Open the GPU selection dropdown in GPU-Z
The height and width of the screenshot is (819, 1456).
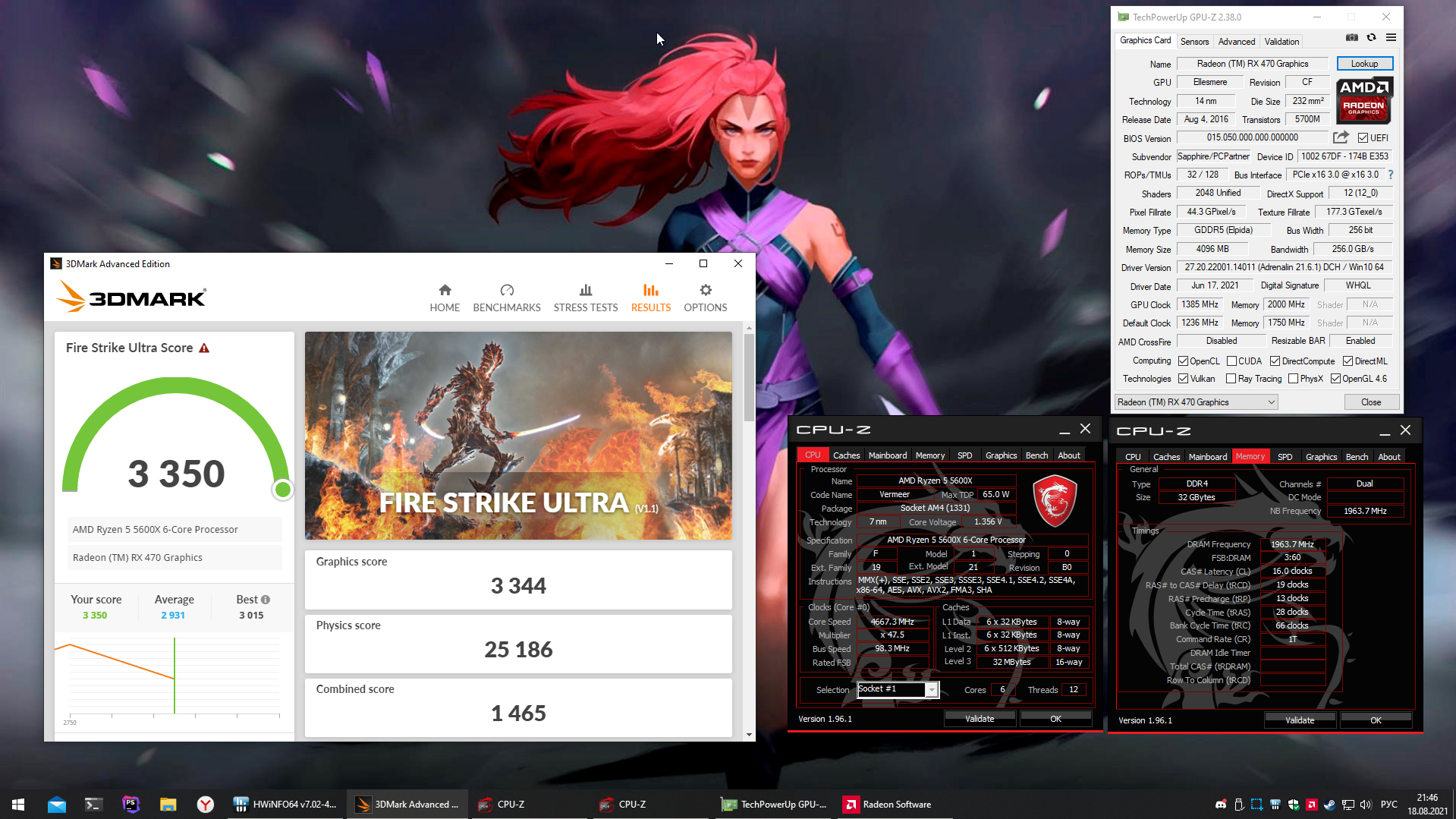[x=1197, y=402]
